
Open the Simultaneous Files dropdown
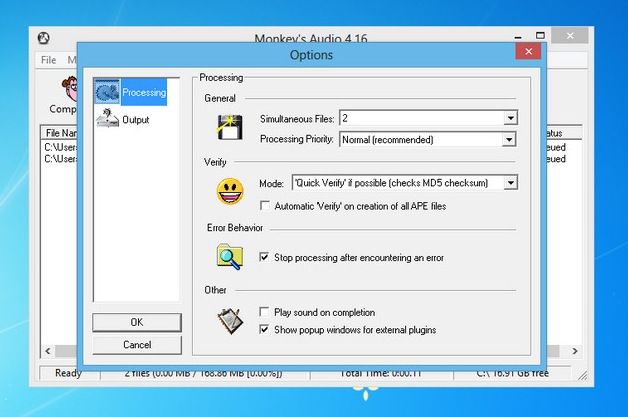(x=510, y=118)
